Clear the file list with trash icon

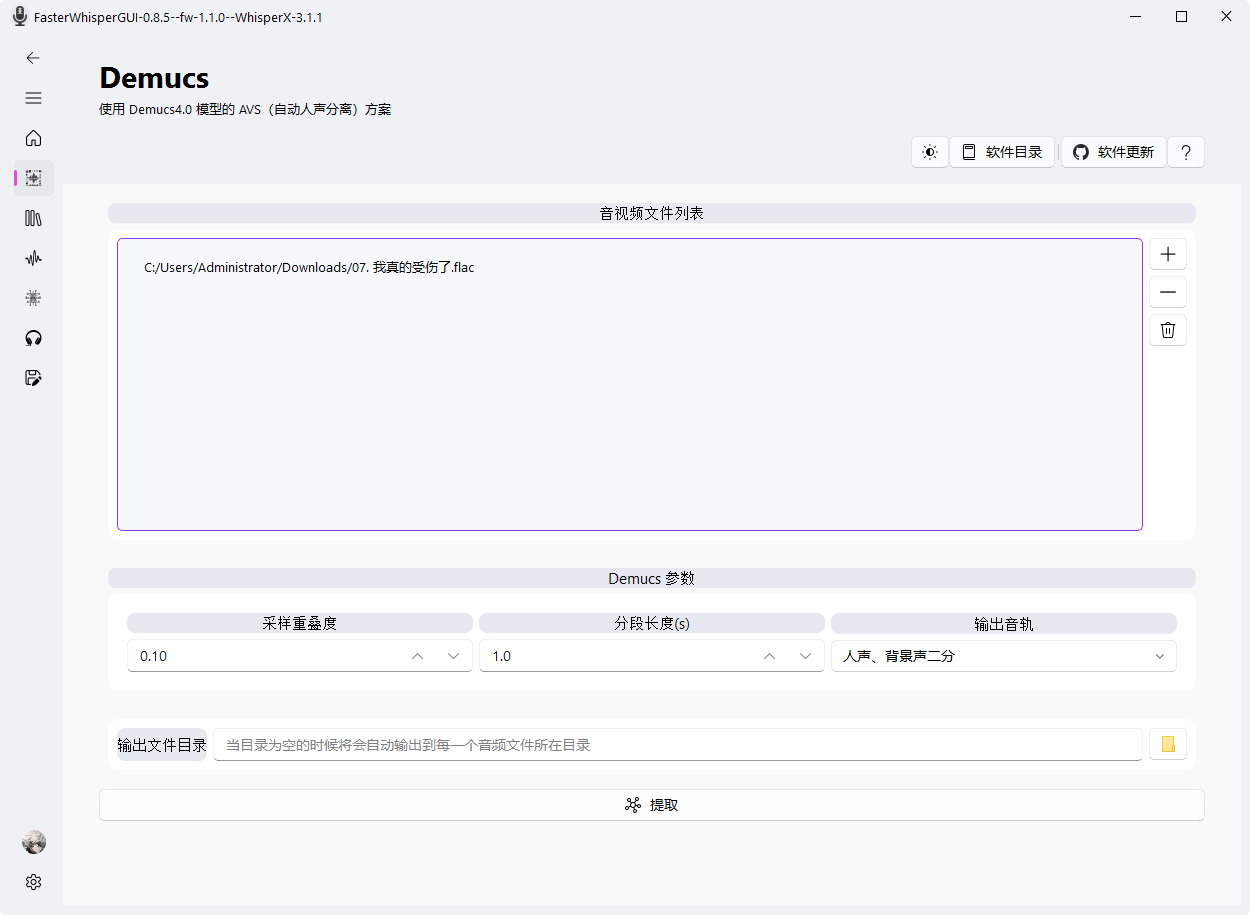(1167, 329)
